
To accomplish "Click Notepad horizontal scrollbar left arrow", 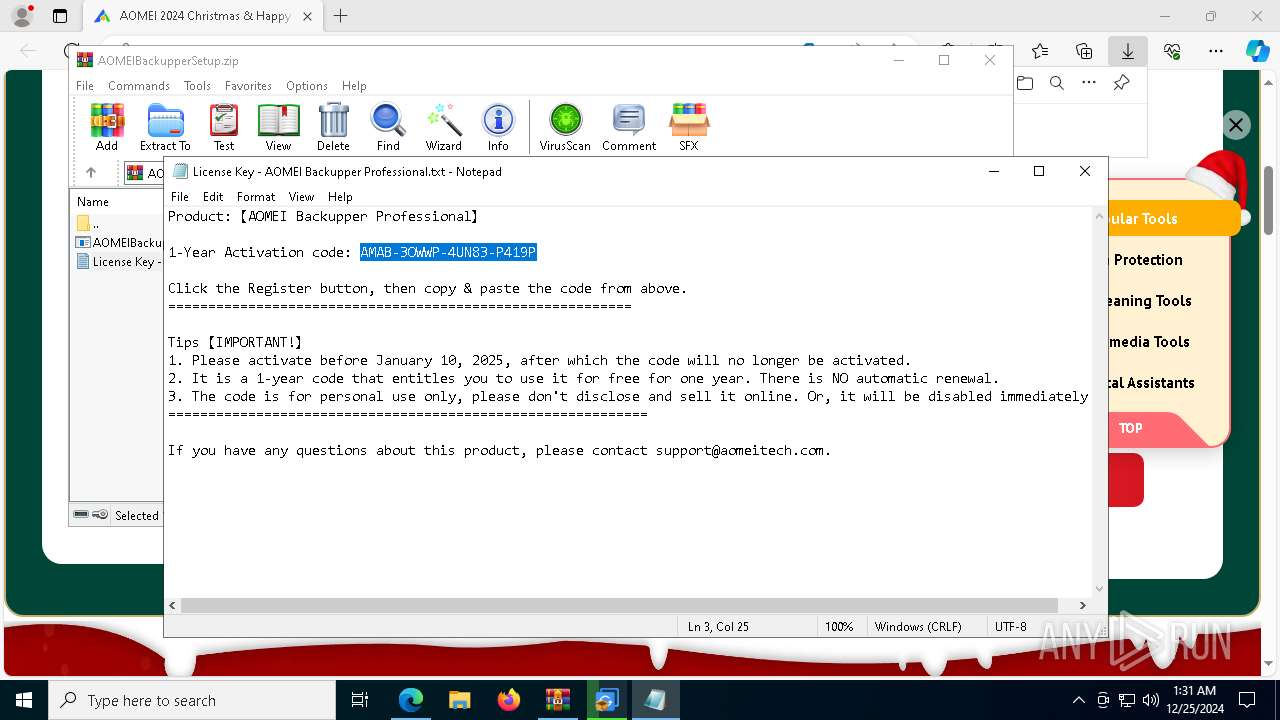I will (172, 605).
